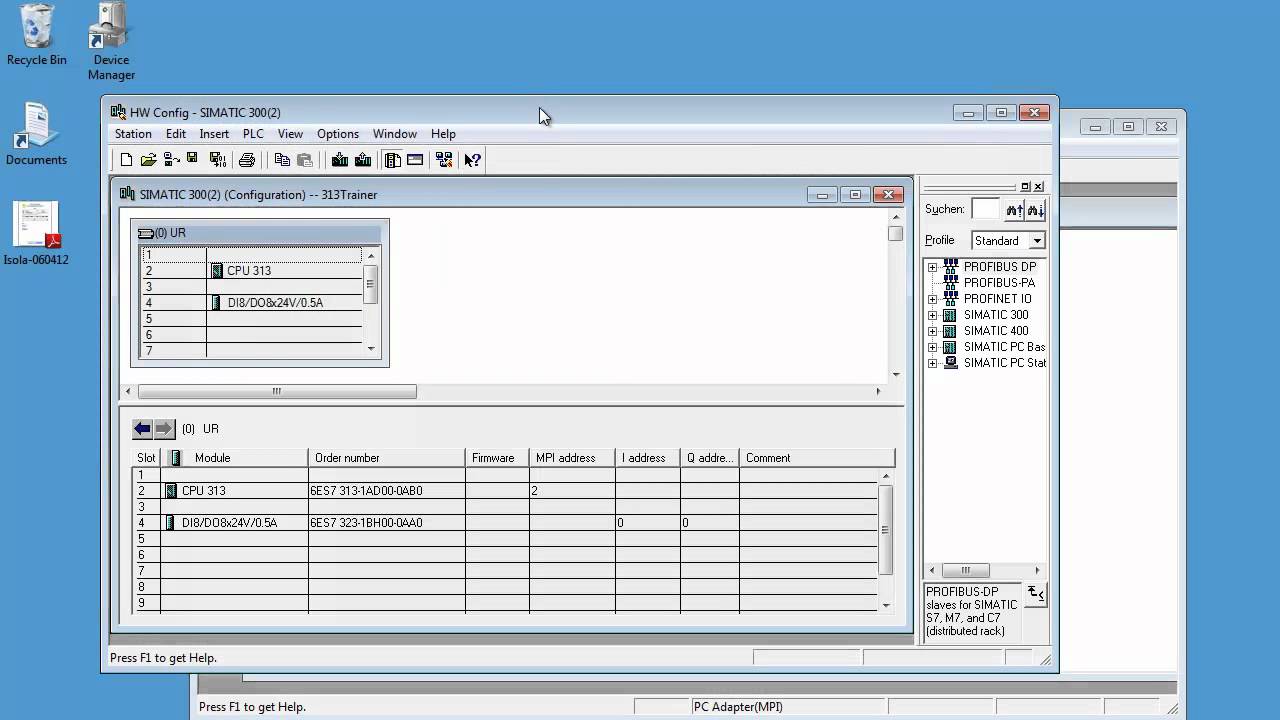
Task: Click the Address Overview window icon
Action: pos(415,160)
